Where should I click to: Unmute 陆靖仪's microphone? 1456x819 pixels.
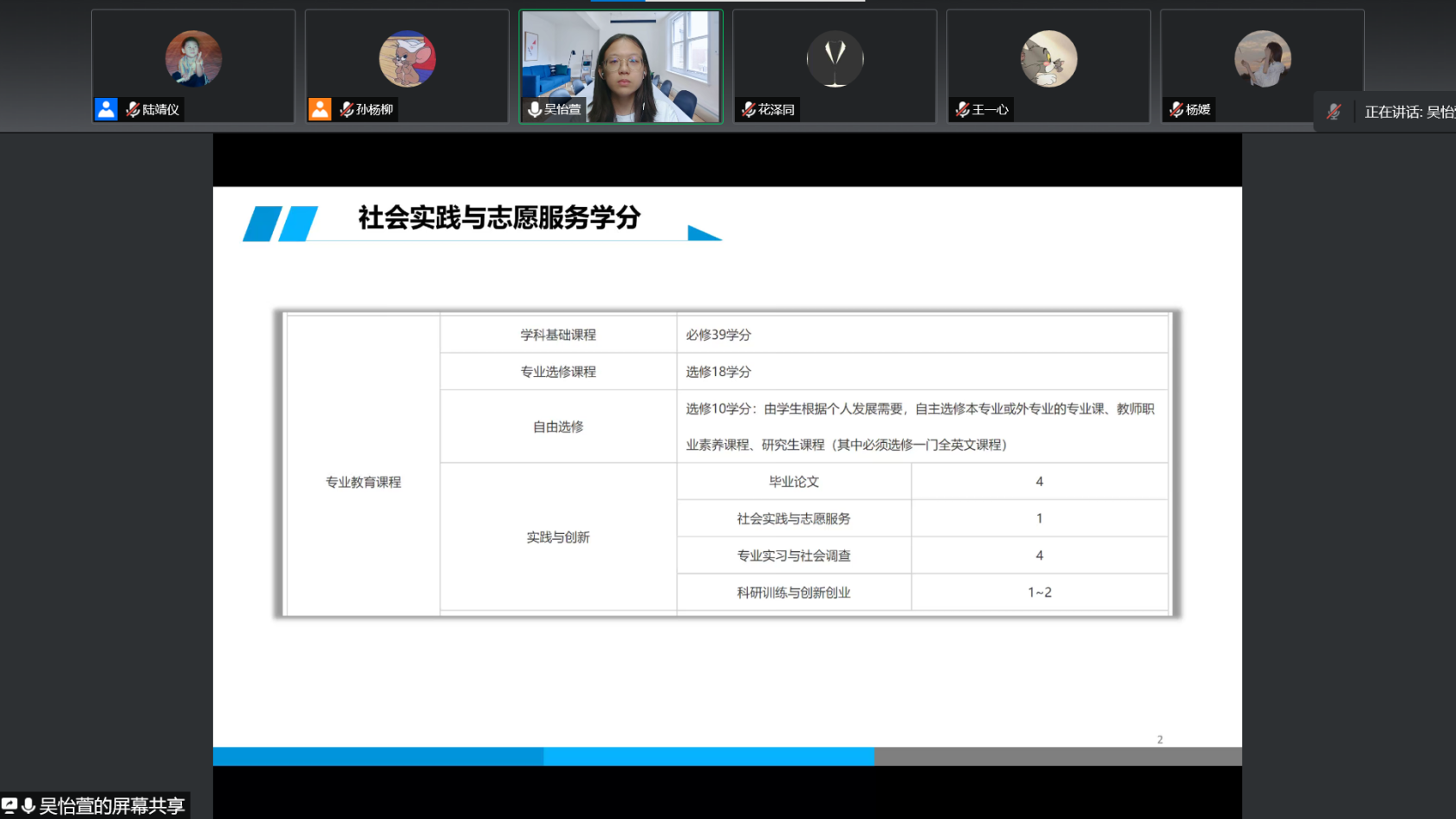[132, 109]
